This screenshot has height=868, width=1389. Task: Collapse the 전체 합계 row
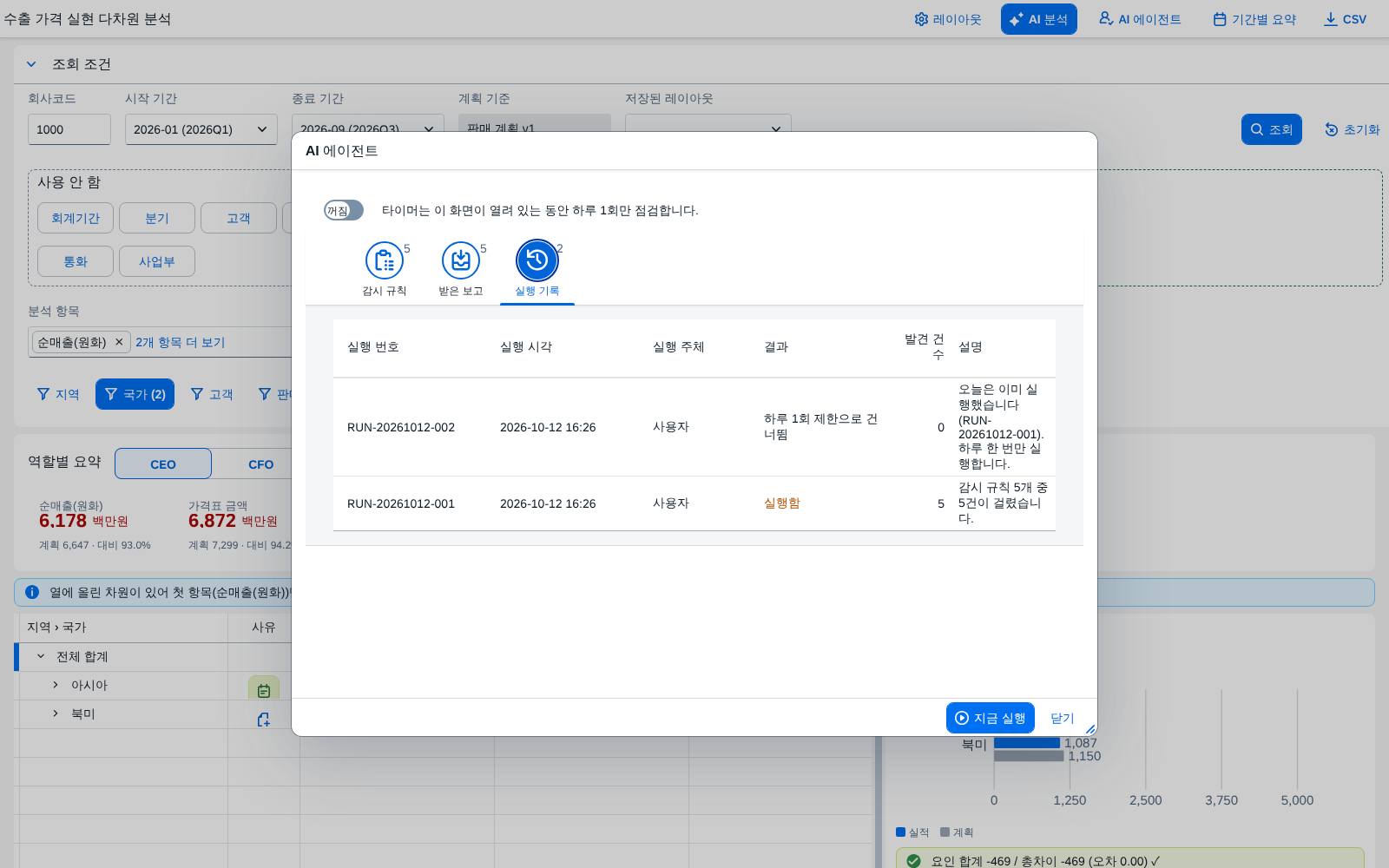[40, 656]
